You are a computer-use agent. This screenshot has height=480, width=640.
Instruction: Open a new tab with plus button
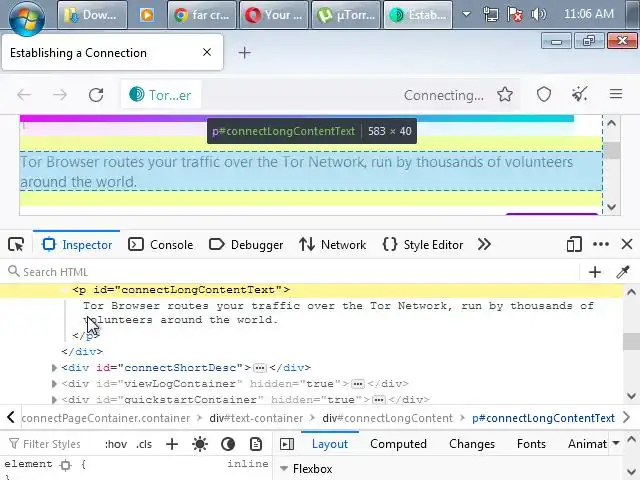[x=244, y=53]
